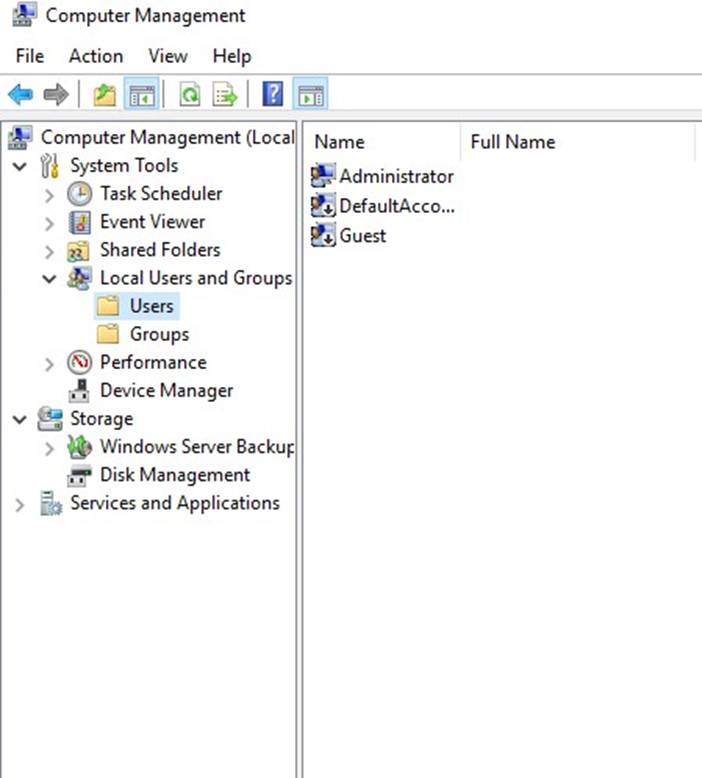Viewport: 702px width, 778px height.
Task: Collapse the System Tools node
Action: (19, 166)
